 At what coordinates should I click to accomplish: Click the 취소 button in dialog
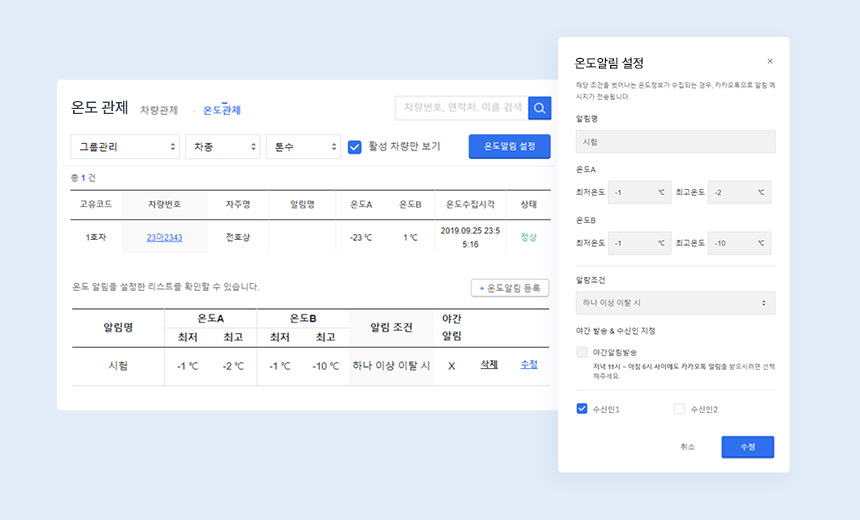pyautogui.click(x=687, y=447)
